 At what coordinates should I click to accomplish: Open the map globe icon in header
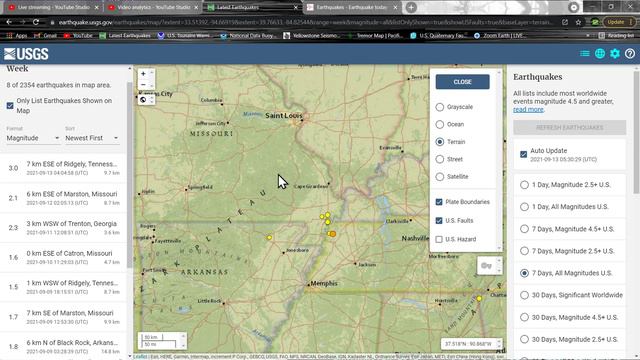pos(600,53)
